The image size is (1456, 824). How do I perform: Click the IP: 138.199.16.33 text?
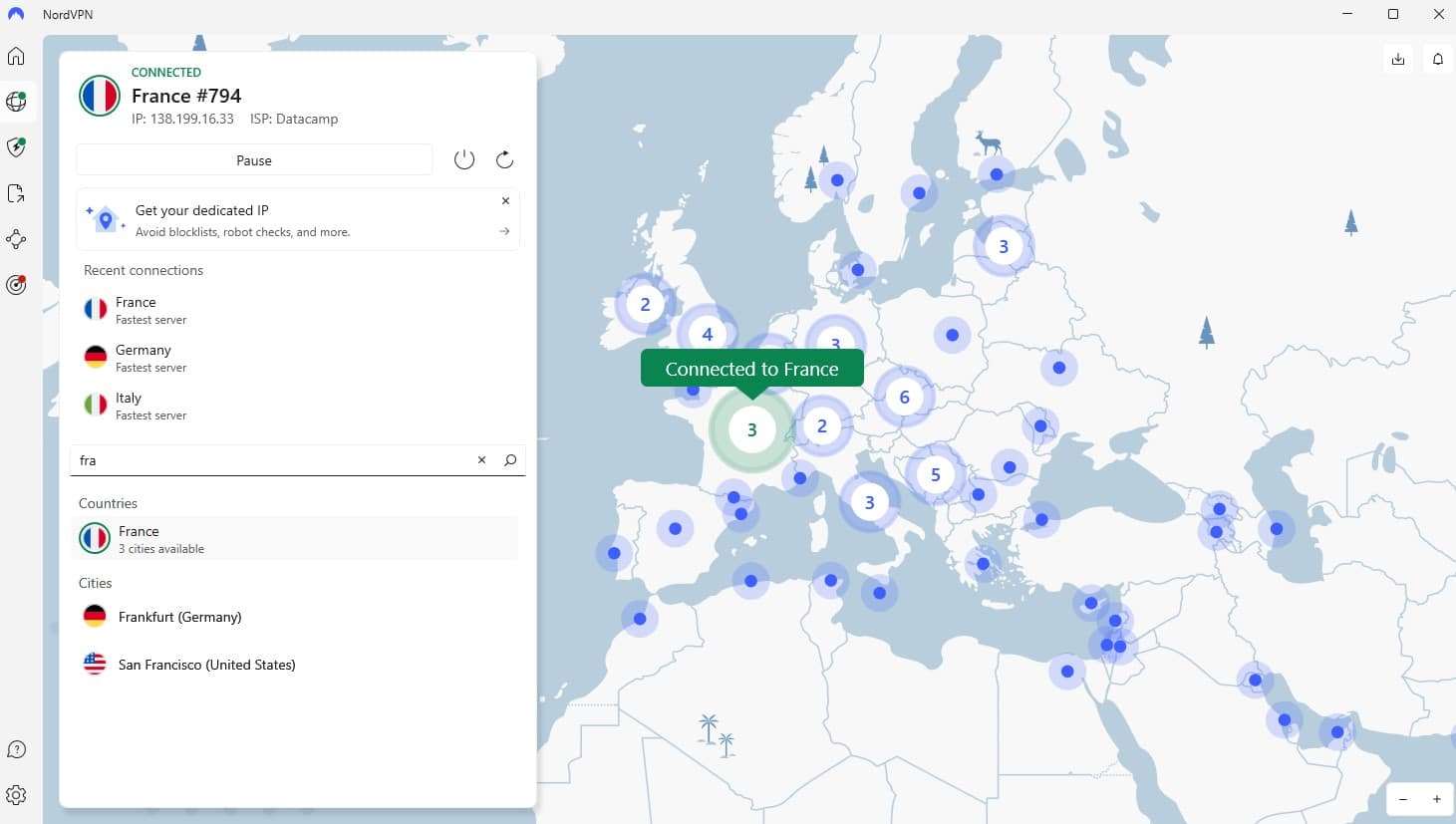pos(182,119)
